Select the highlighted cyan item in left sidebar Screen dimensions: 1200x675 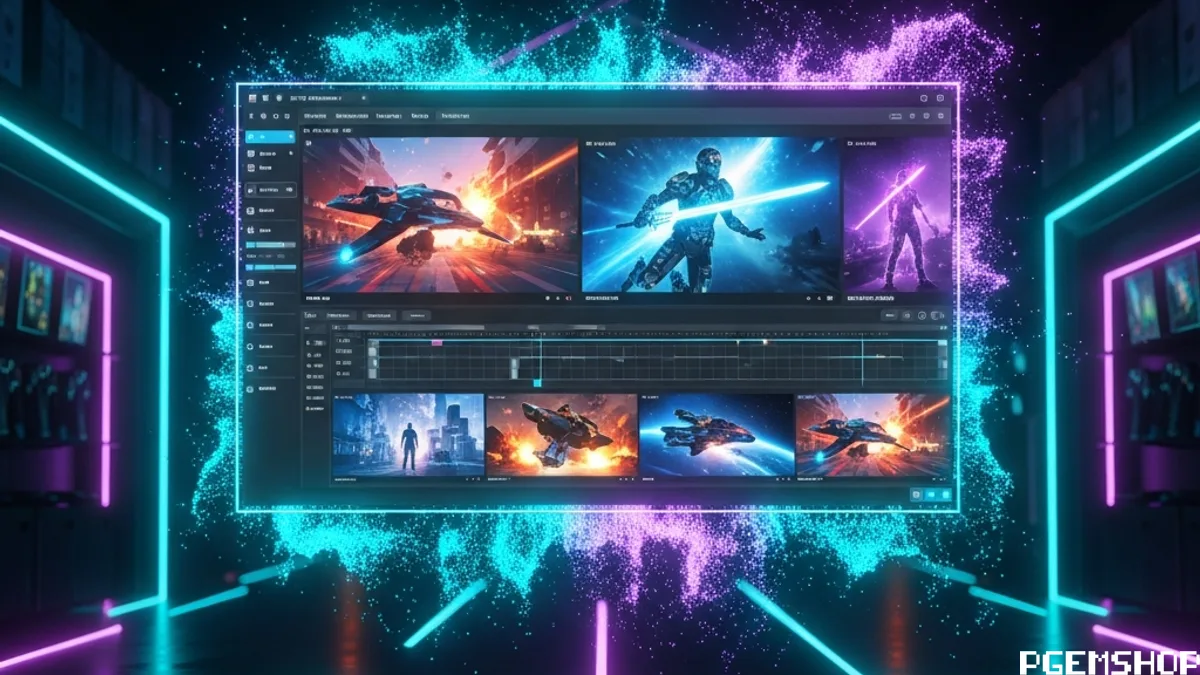tap(270, 136)
